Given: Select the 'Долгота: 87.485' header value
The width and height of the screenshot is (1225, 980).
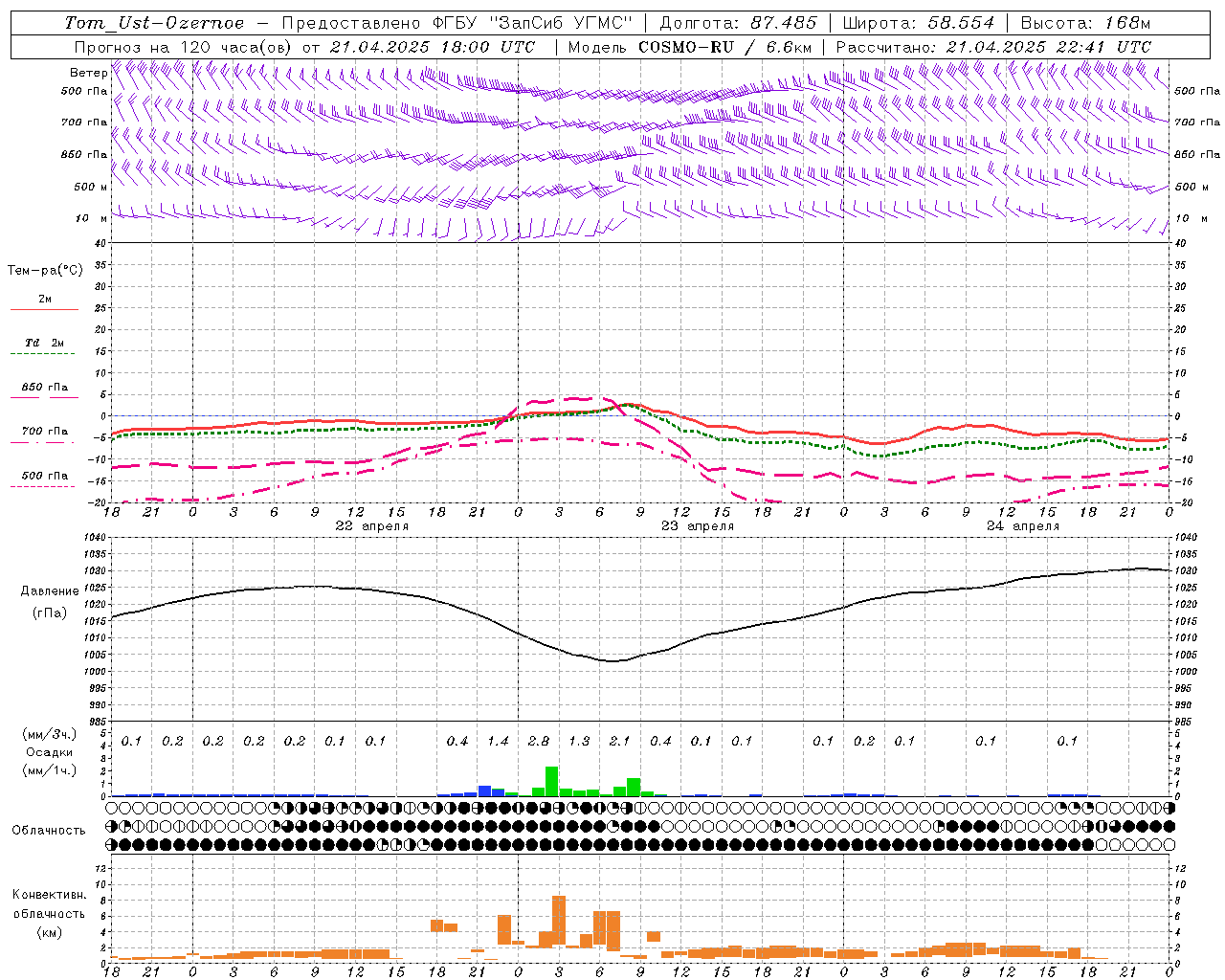Looking at the screenshot, I should click(739, 23).
